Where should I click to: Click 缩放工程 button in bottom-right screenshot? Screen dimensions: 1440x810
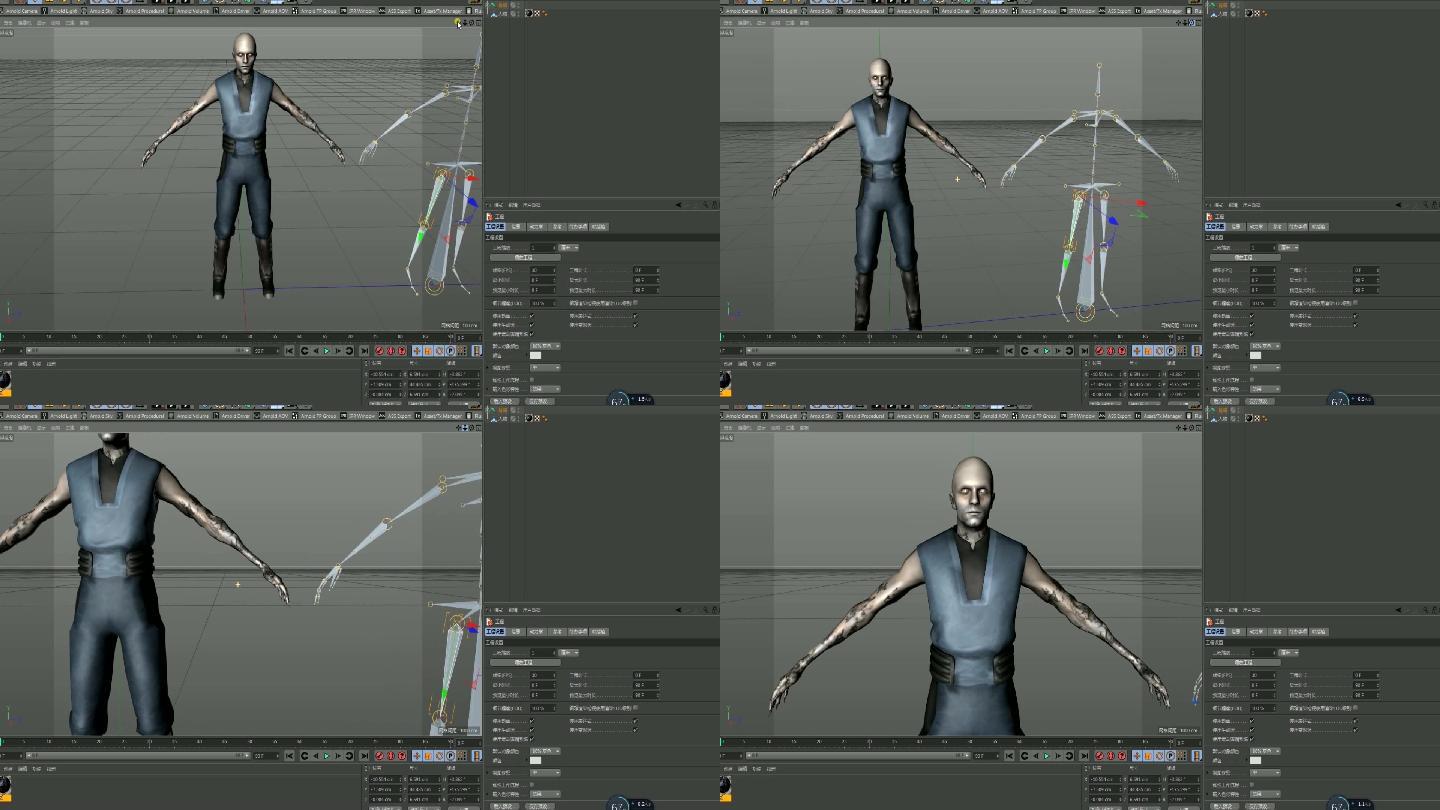[x=1245, y=663]
